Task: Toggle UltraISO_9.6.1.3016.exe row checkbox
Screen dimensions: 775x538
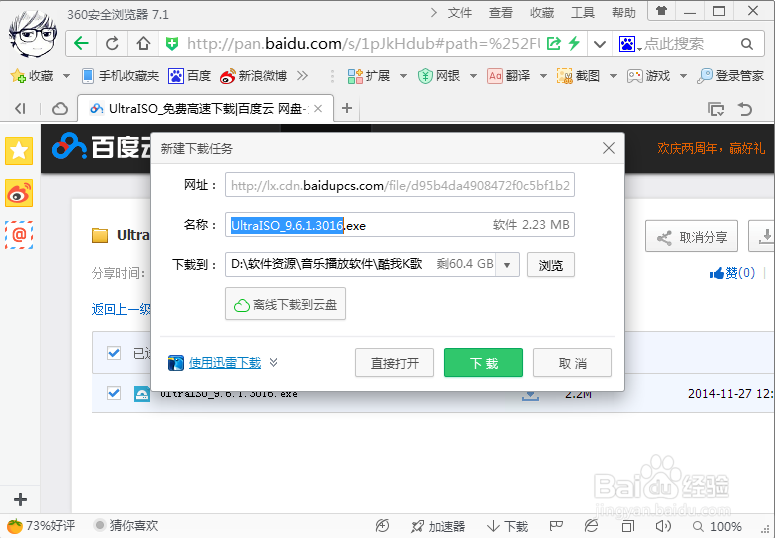Action: tap(114, 393)
